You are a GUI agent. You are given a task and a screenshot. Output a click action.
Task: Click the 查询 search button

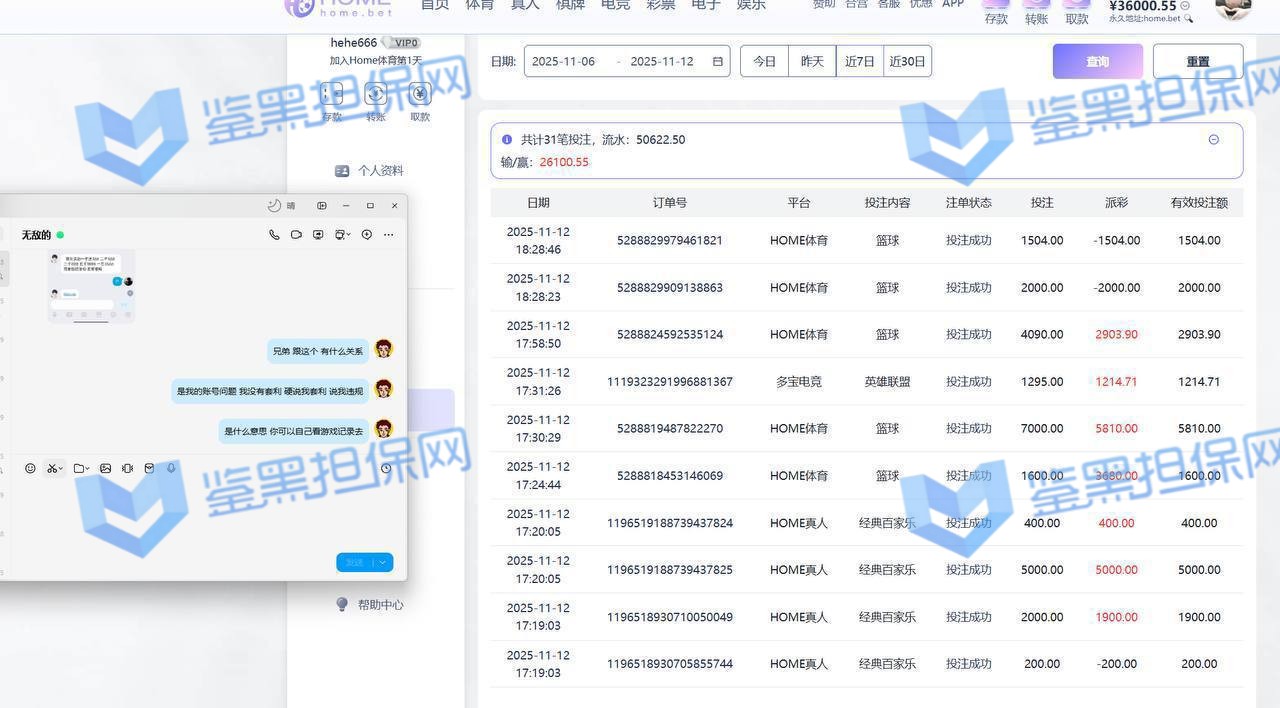coord(1097,62)
